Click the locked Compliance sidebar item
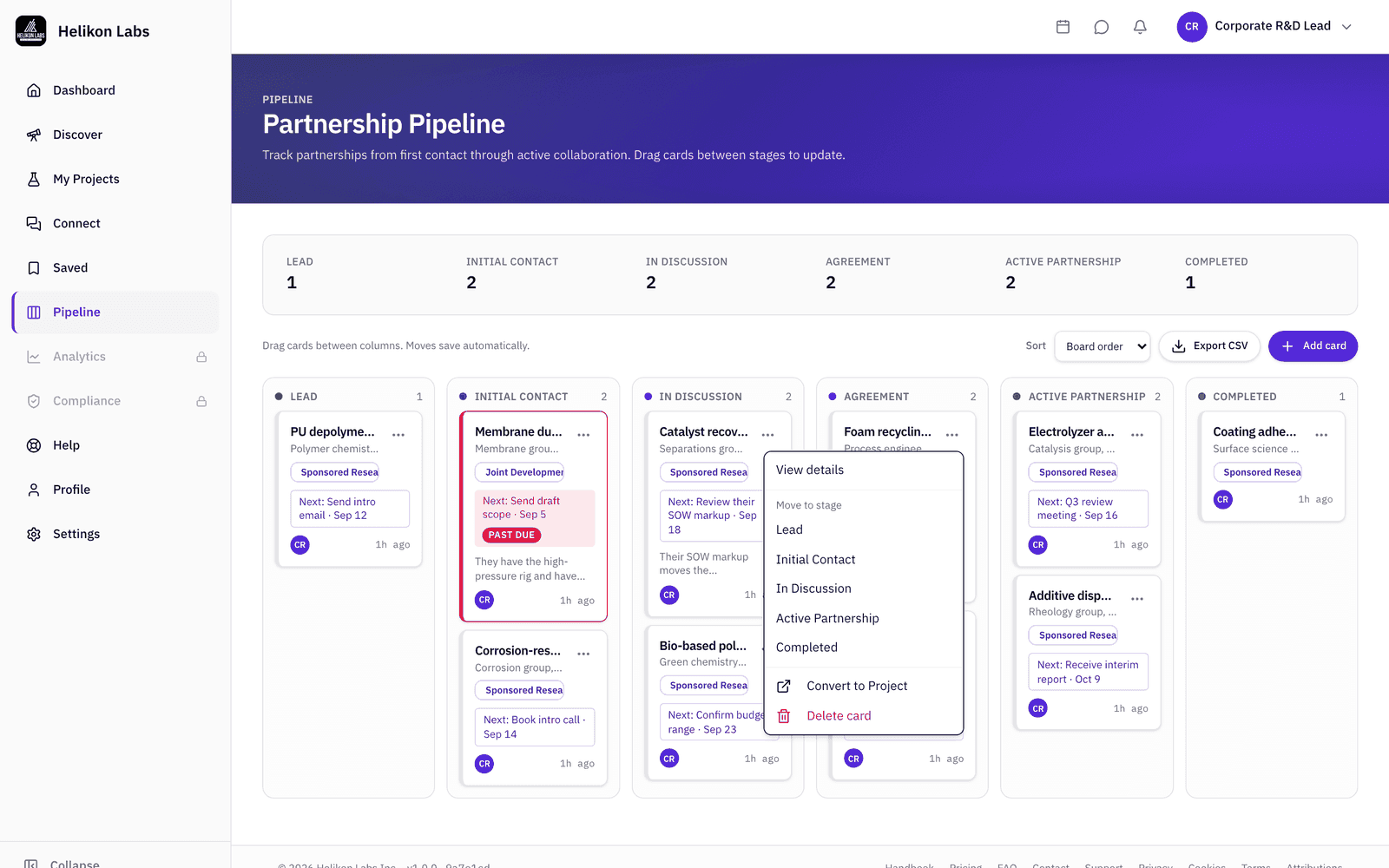This screenshot has height=868, width=1389. click(x=115, y=401)
